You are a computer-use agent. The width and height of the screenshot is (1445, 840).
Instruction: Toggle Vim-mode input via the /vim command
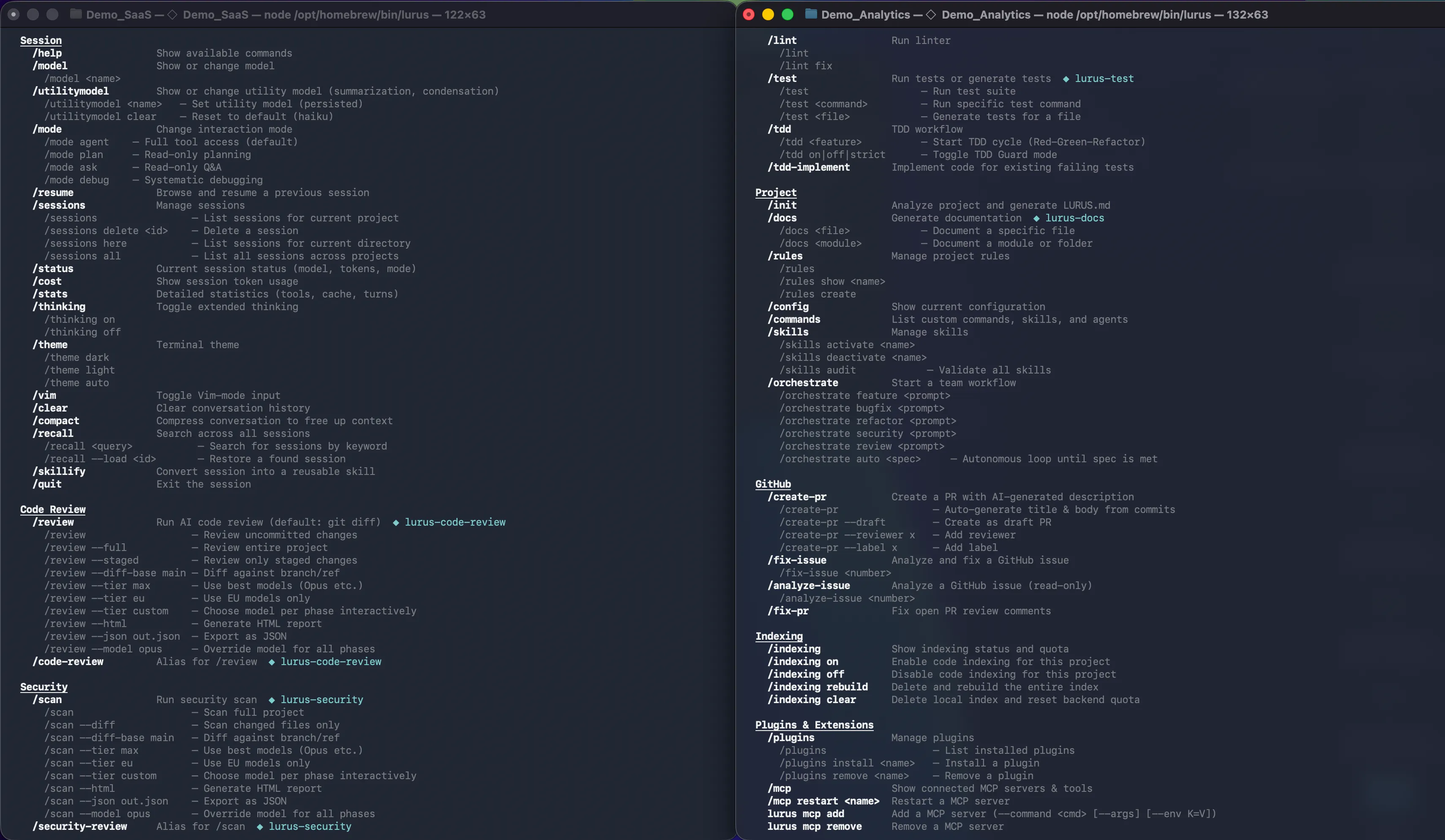[44, 395]
